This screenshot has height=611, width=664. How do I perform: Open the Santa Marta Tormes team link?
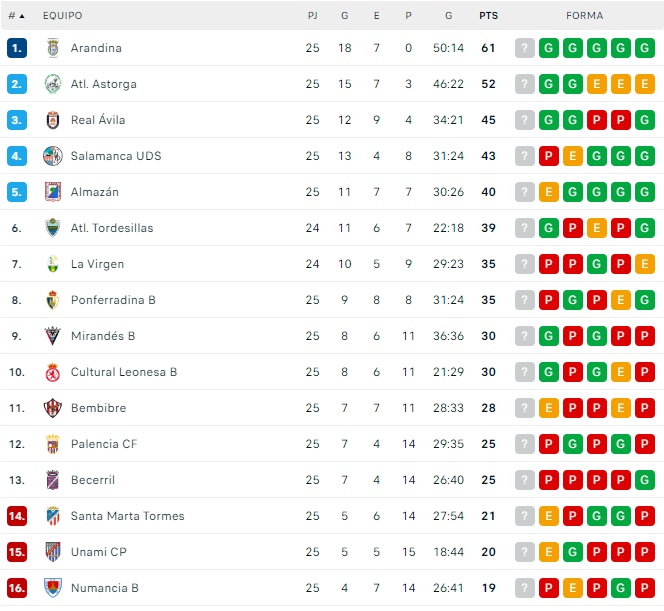(x=127, y=516)
